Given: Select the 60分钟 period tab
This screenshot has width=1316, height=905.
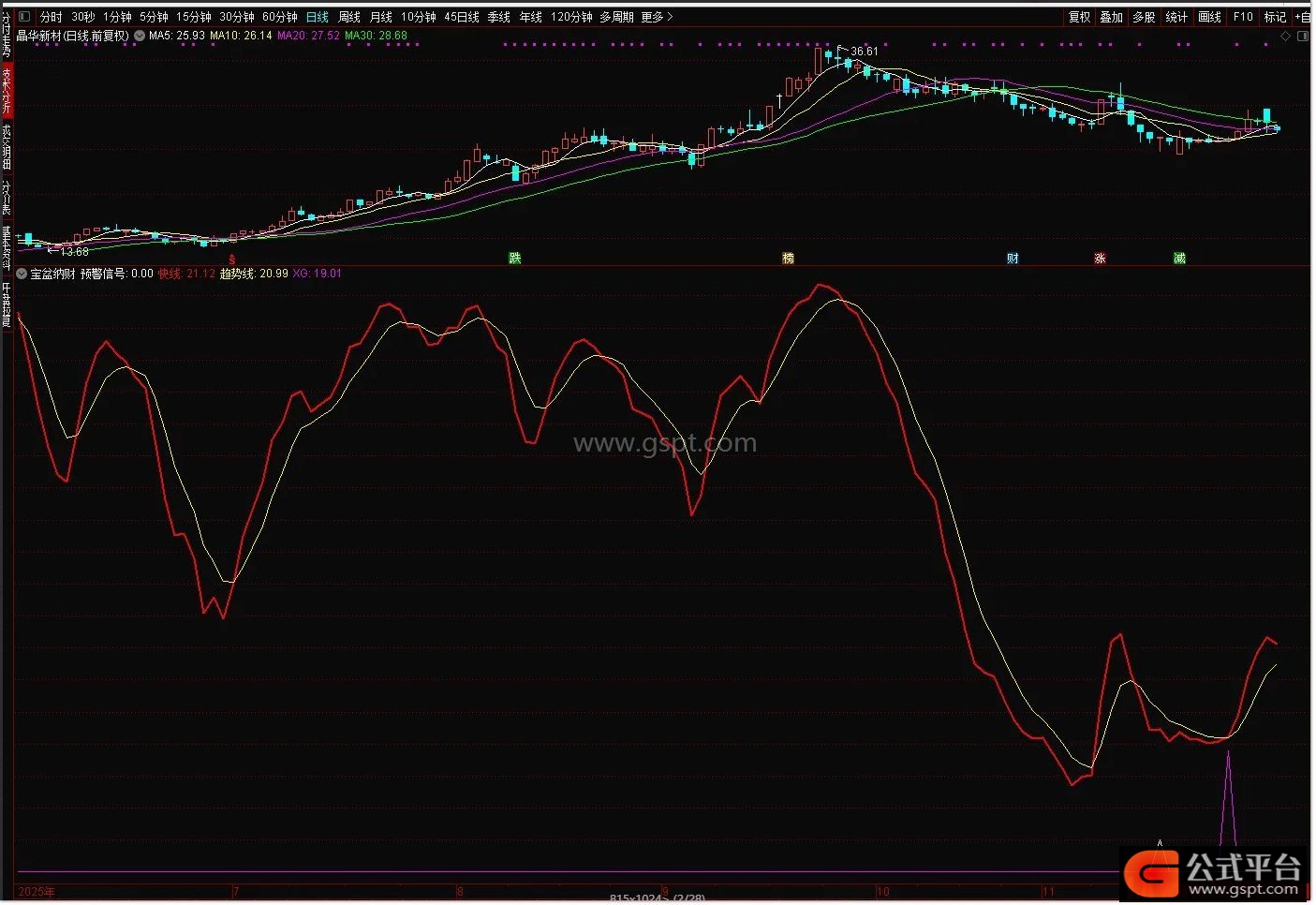Looking at the screenshot, I should point(279,17).
